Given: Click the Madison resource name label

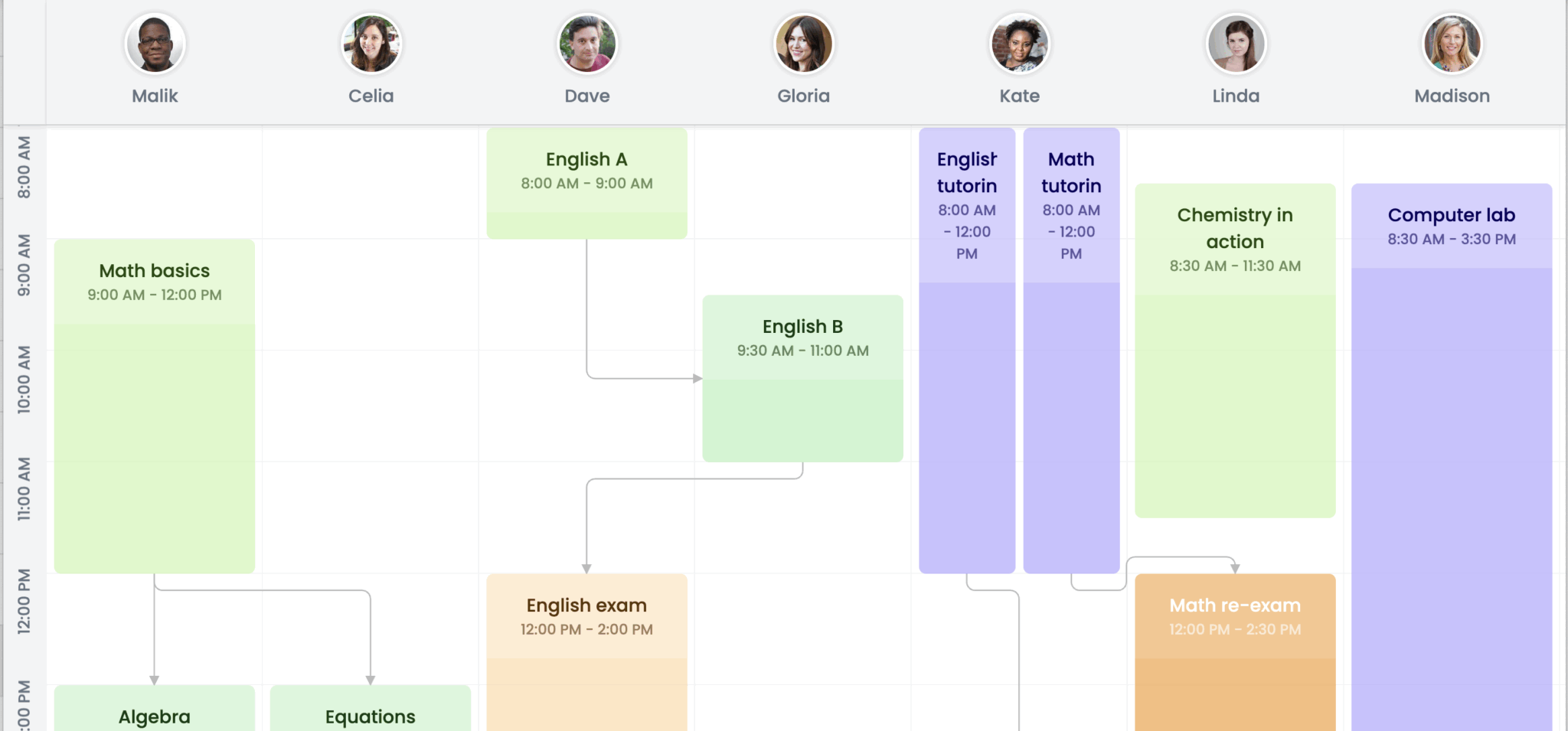Looking at the screenshot, I should [1452, 96].
